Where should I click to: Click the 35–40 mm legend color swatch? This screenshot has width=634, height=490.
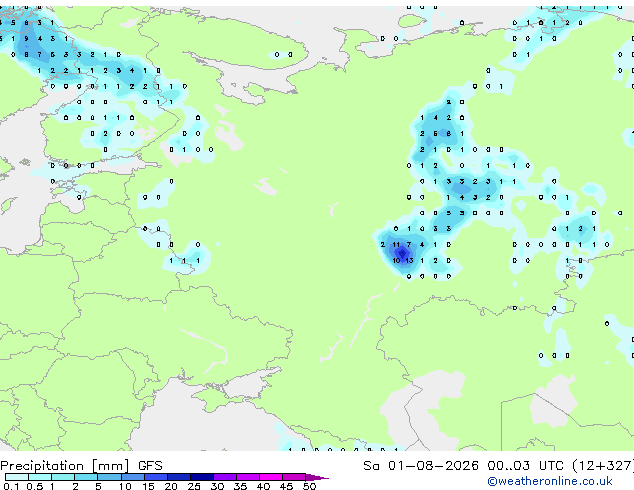[247, 477]
